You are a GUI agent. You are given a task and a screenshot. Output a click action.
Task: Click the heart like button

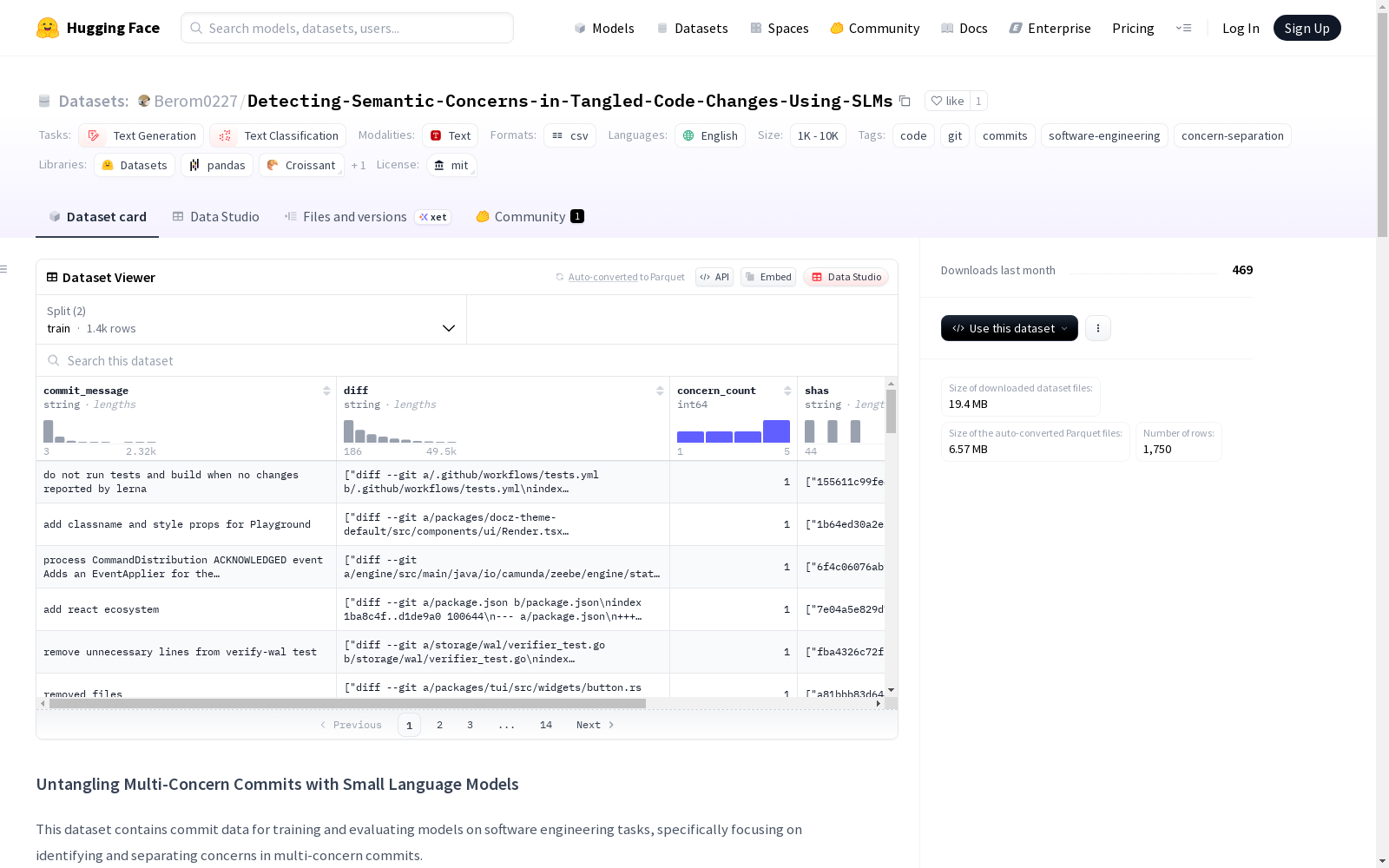[947, 101]
